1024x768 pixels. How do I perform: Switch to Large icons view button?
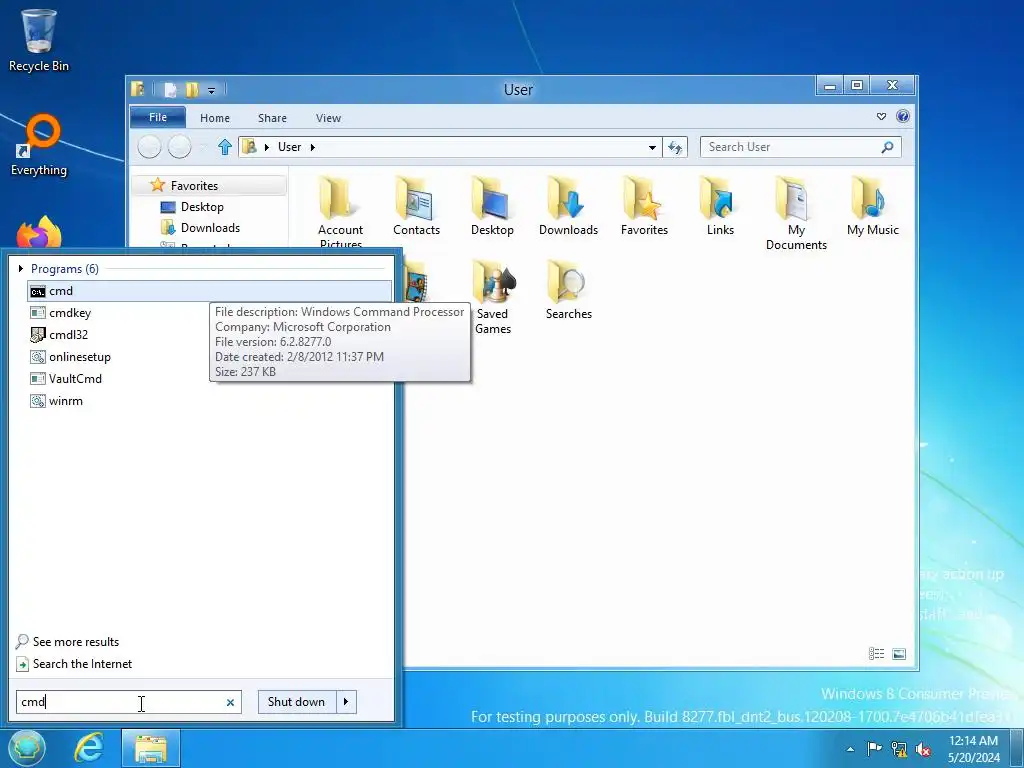pyautogui.click(x=899, y=654)
